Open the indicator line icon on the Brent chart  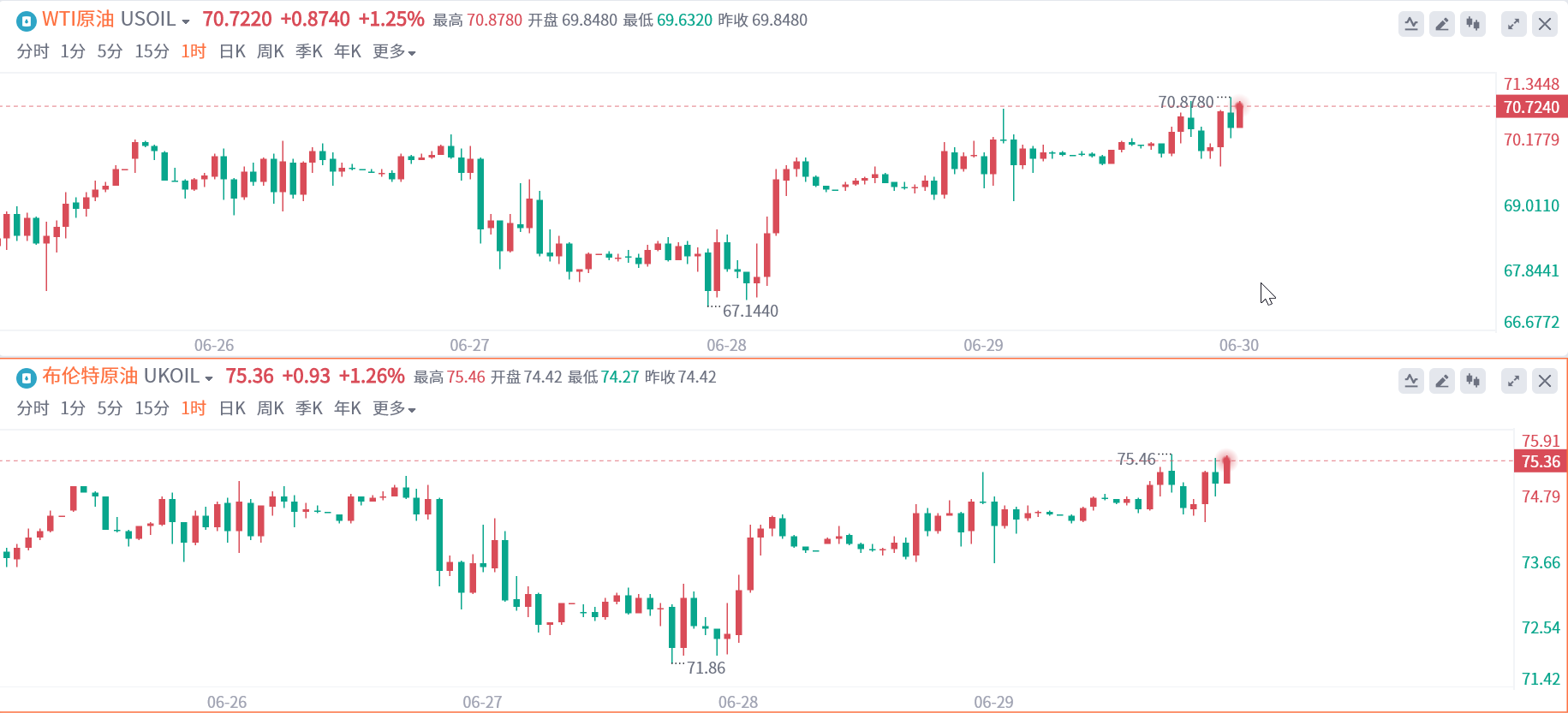coord(1411,381)
